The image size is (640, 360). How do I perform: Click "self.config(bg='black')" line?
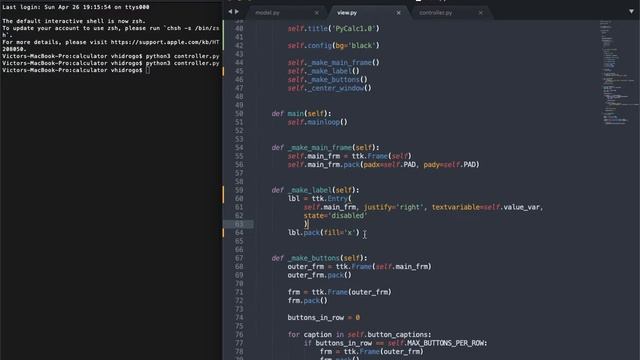tap(333, 45)
